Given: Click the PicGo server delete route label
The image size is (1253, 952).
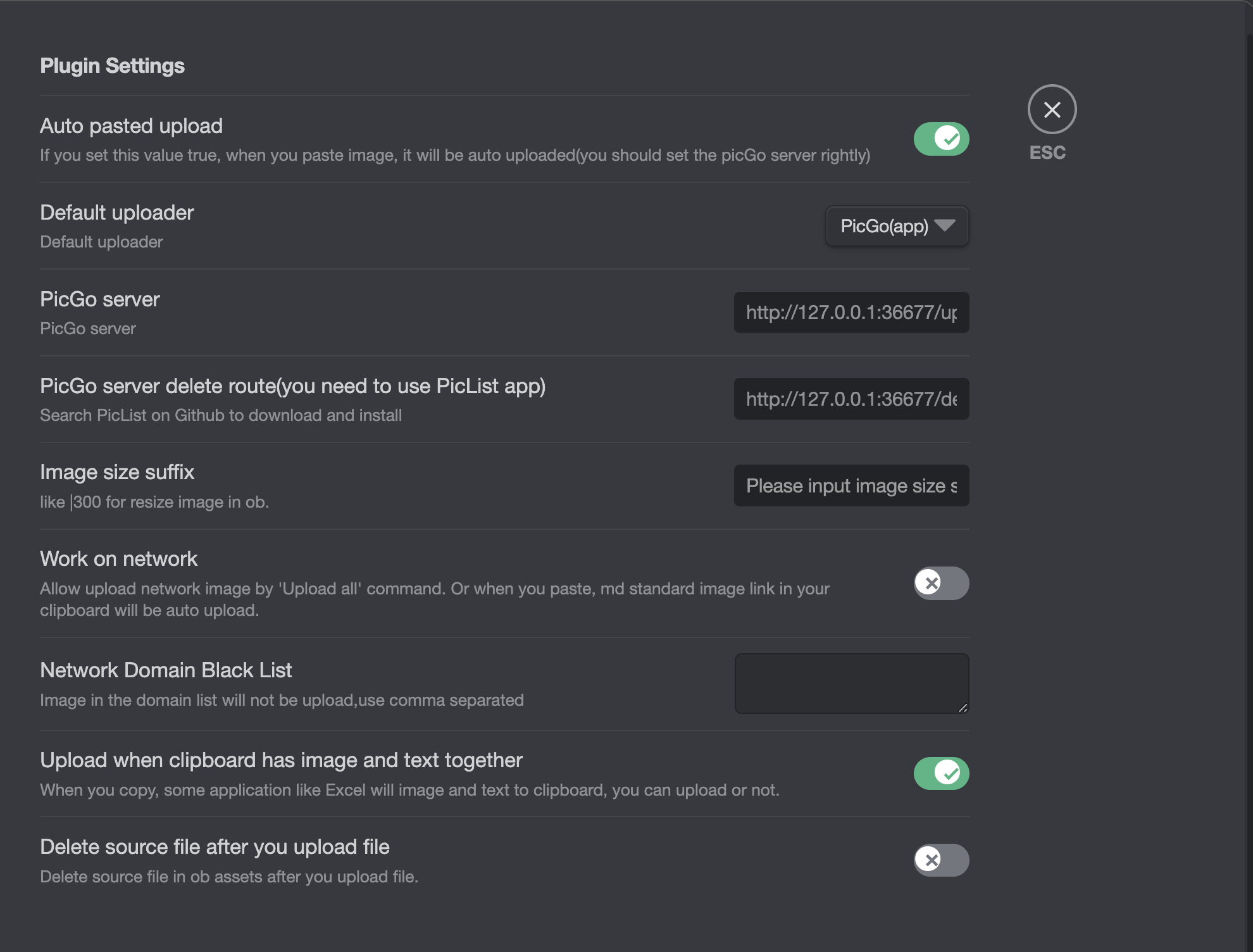Looking at the screenshot, I should [x=293, y=385].
